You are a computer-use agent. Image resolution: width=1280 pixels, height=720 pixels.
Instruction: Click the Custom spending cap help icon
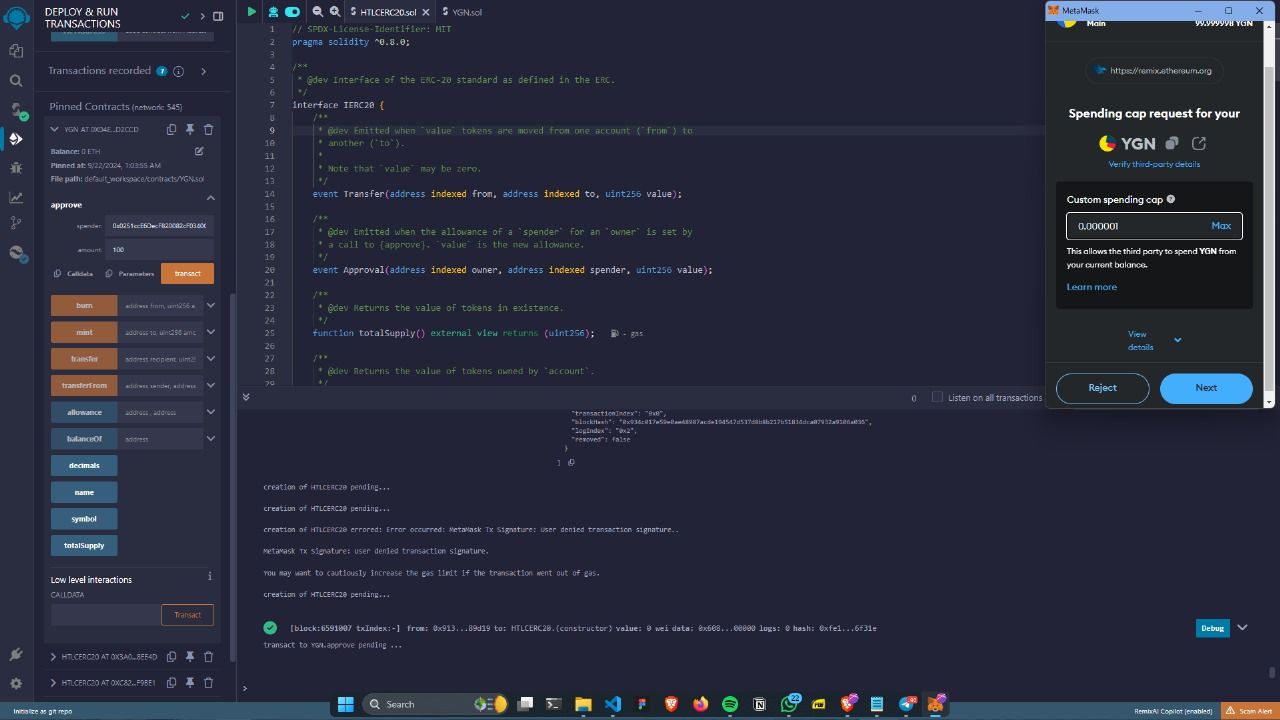(x=1171, y=199)
